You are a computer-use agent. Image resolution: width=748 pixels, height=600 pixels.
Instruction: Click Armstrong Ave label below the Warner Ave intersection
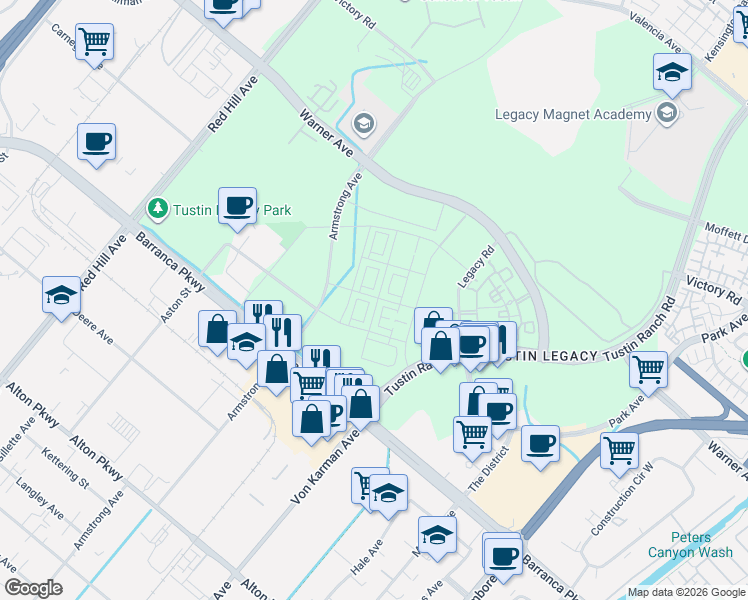point(346,207)
